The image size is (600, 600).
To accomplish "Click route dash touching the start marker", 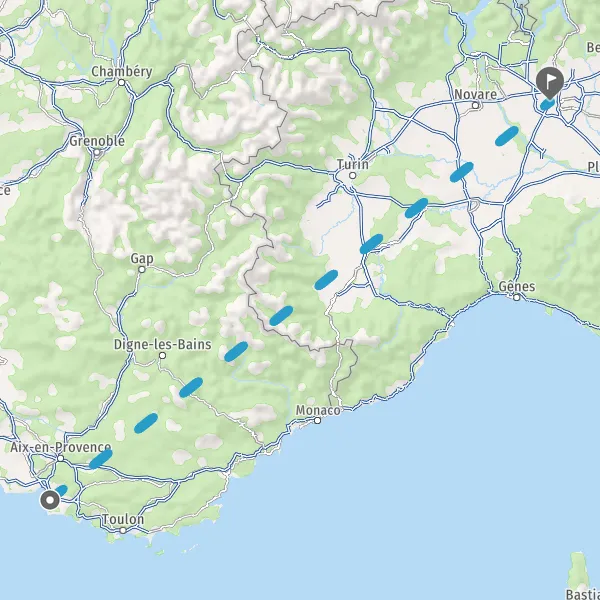I will 62,490.
